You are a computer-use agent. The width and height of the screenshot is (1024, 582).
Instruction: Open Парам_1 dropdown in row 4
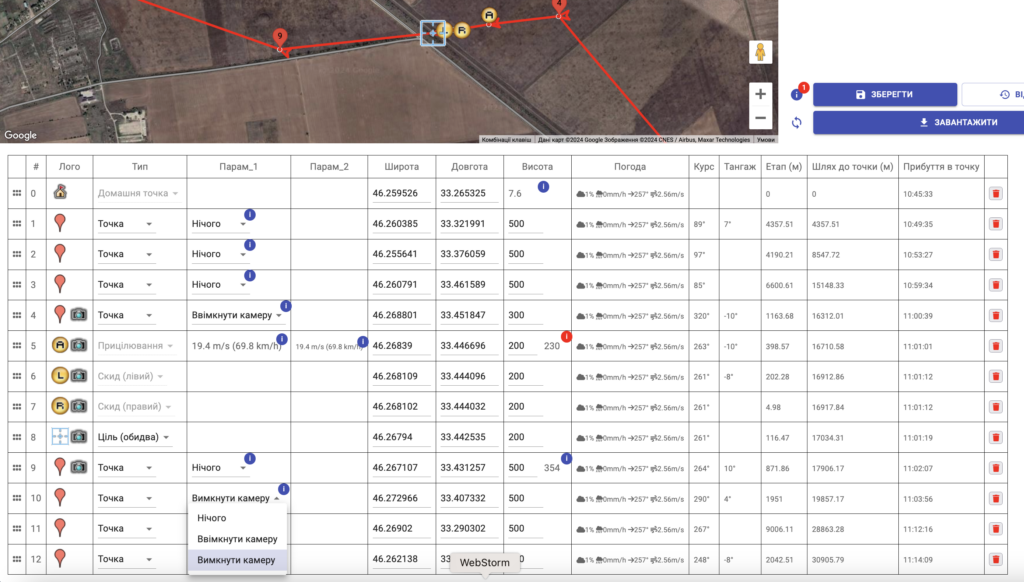[236, 316]
